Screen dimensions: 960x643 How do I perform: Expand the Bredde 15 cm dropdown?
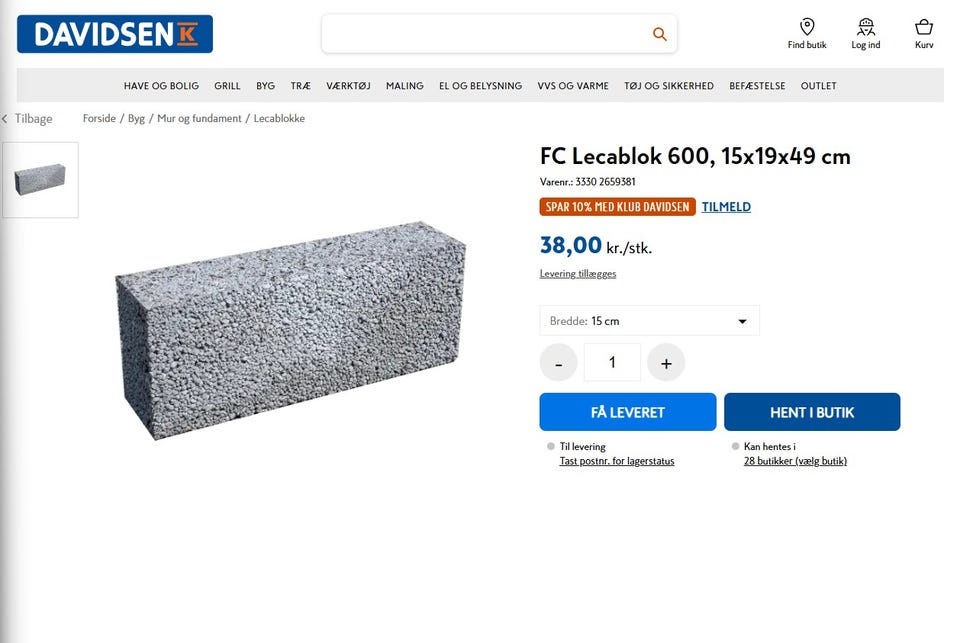(x=650, y=321)
